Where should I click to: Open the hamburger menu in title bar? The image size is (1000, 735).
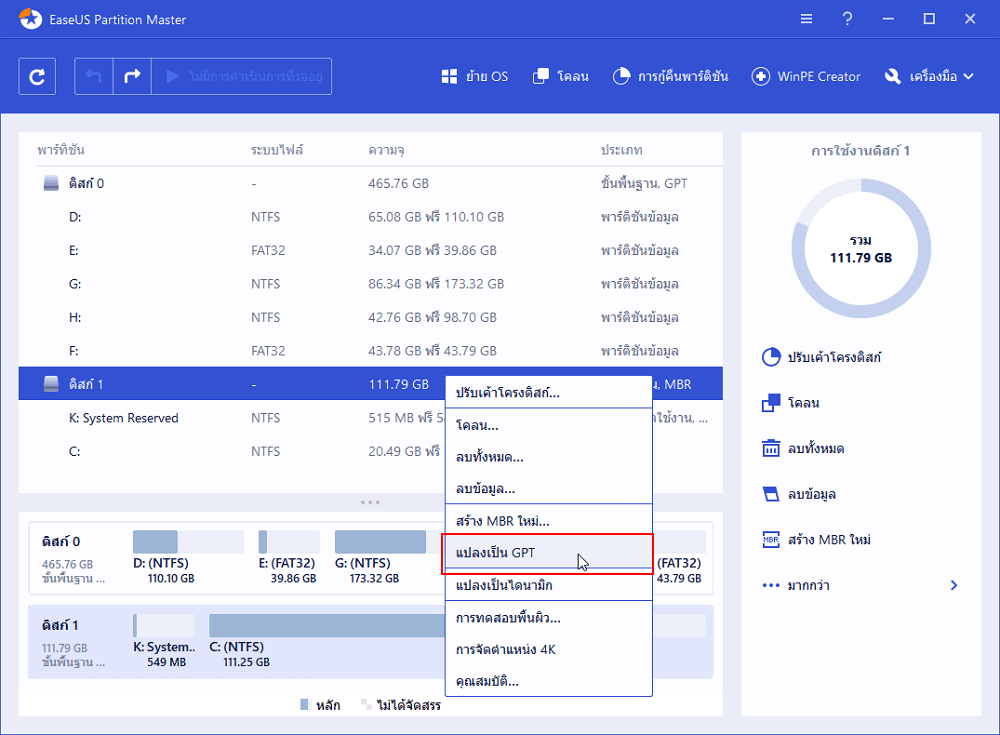point(806,19)
